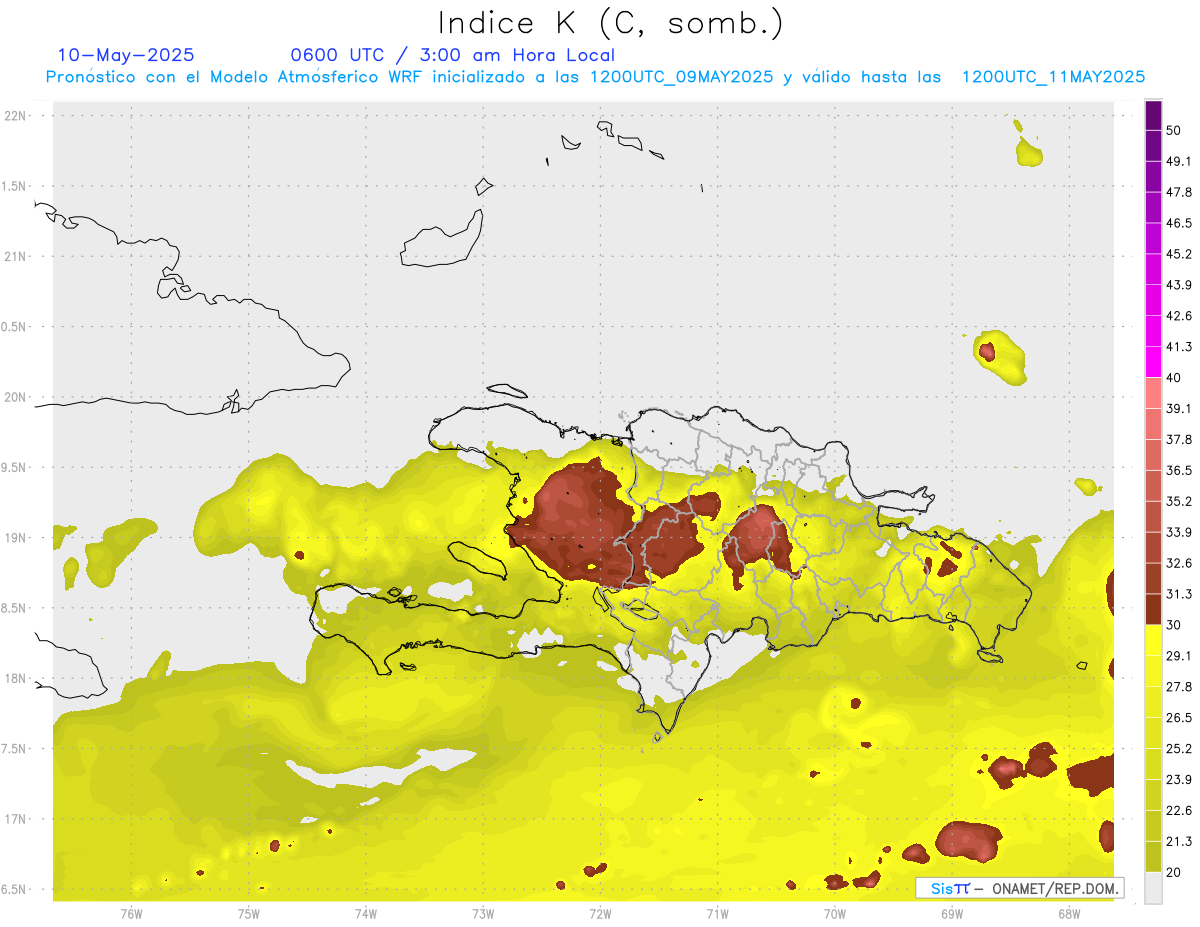Click the "21.3" value on color scale

pos(1179,841)
